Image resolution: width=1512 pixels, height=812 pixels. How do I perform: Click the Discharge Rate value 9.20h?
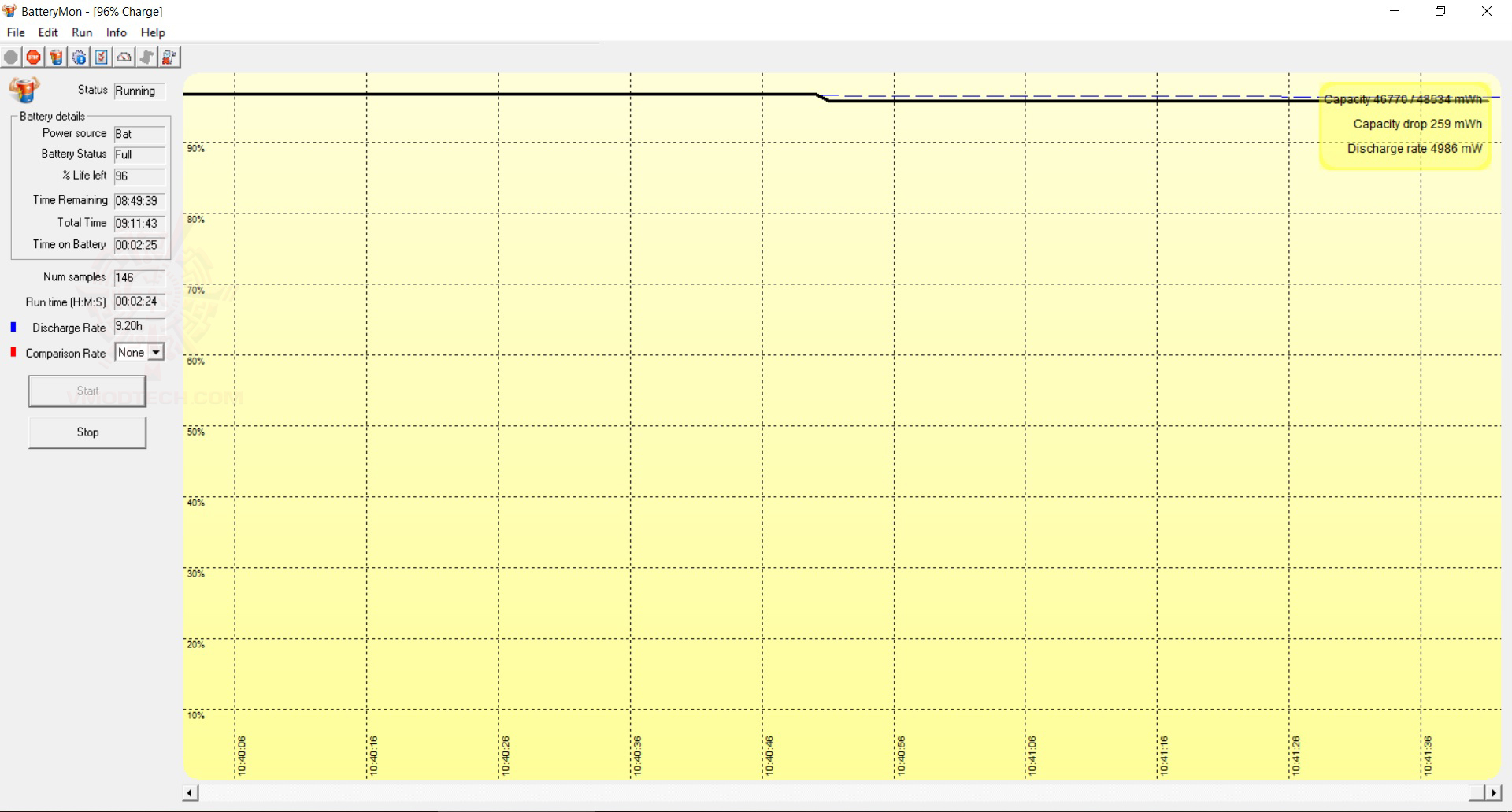coord(139,326)
